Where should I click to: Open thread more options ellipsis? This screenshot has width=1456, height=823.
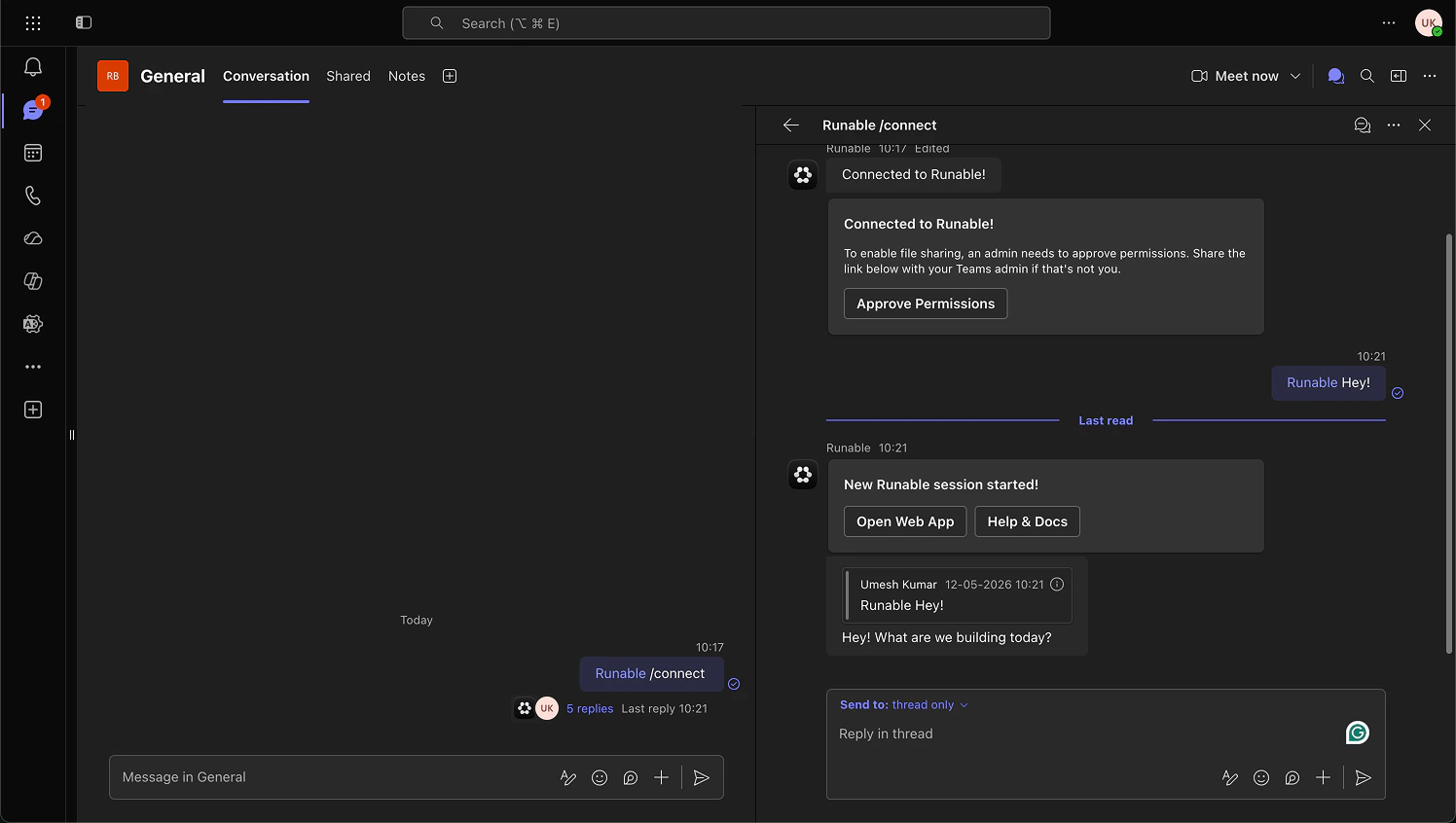coord(1394,125)
